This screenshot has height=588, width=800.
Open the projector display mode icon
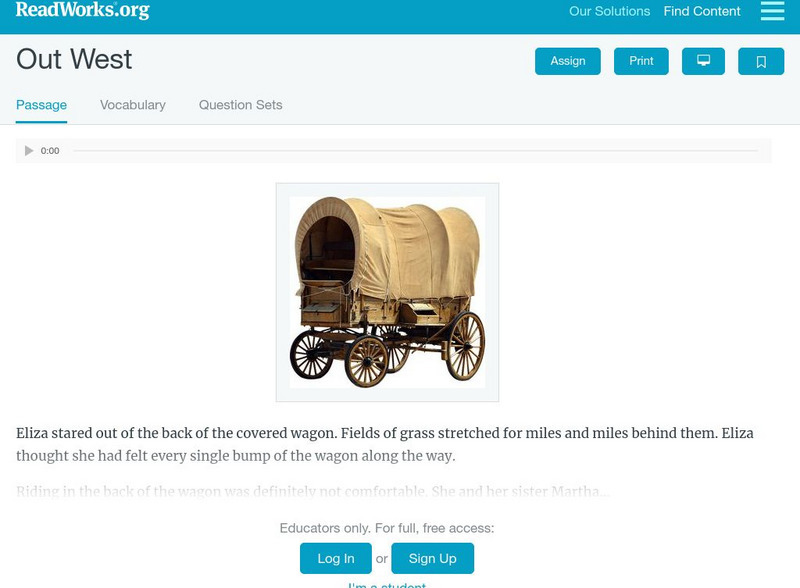pos(703,61)
